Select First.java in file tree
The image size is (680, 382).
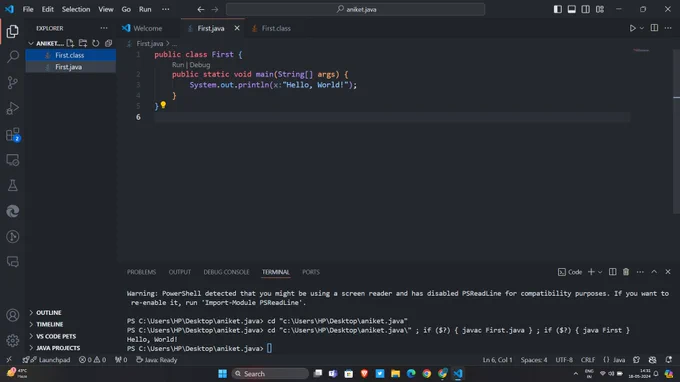(71, 67)
